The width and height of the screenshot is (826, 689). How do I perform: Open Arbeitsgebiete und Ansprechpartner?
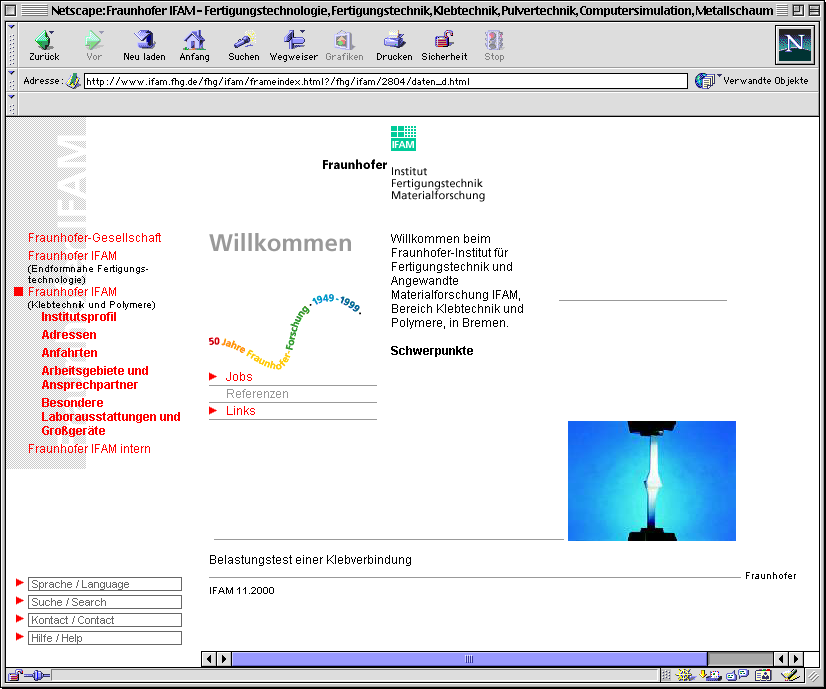pos(95,378)
